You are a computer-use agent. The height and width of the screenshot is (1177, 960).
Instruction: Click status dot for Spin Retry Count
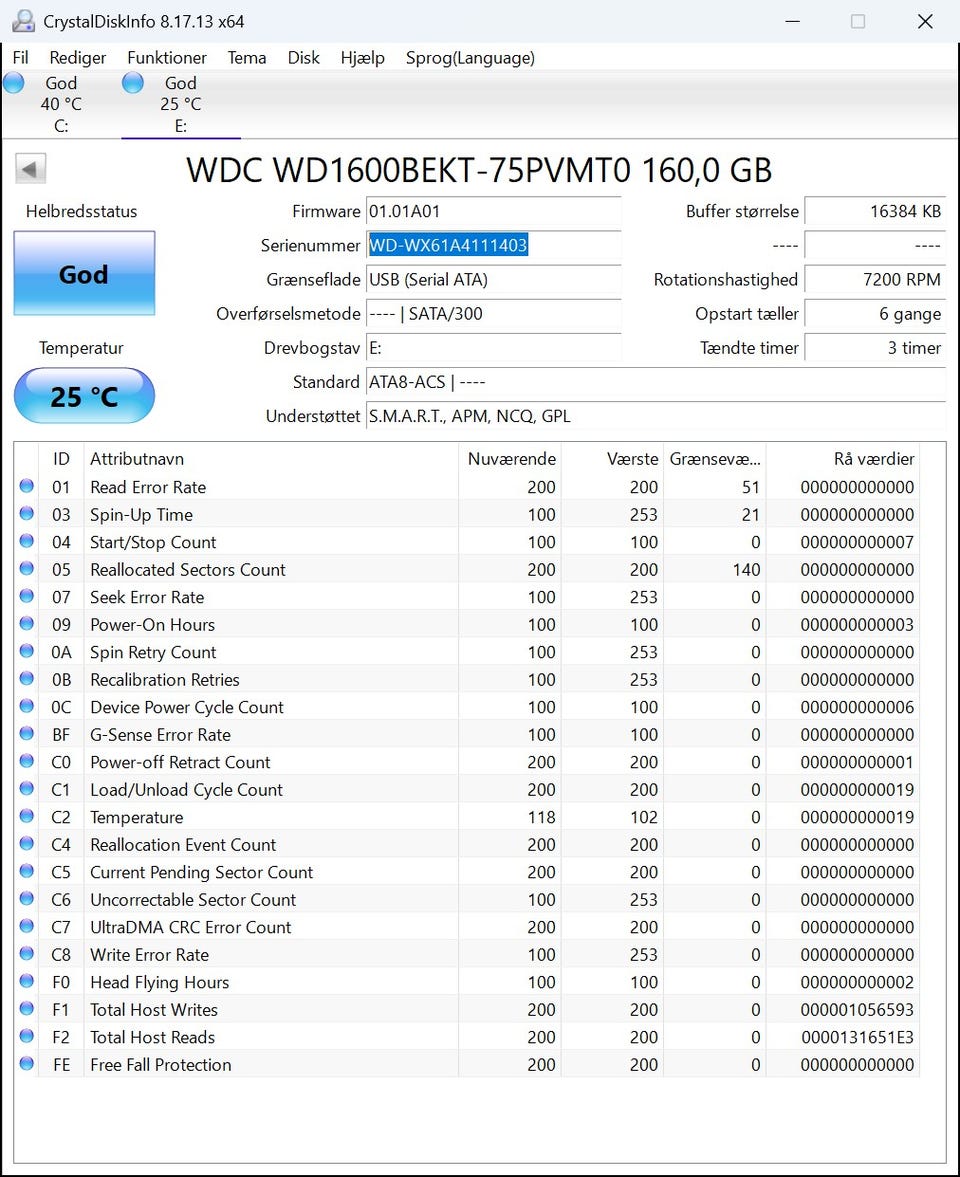(x=27, y=651)
